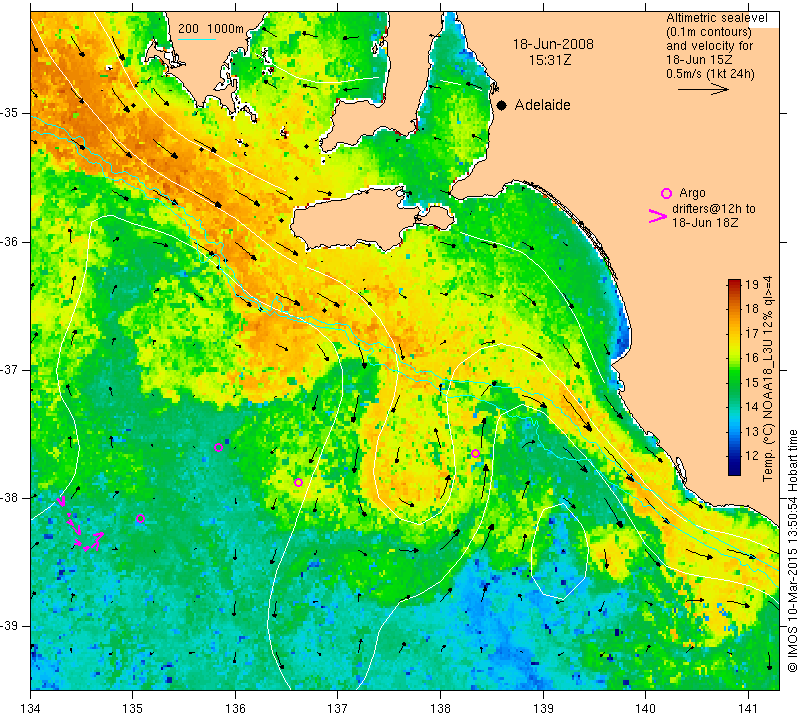The height and width of the screenshot is (720, 800).
Task: Select the "18-Jun-2008" date text
Action: click(553, 44)
